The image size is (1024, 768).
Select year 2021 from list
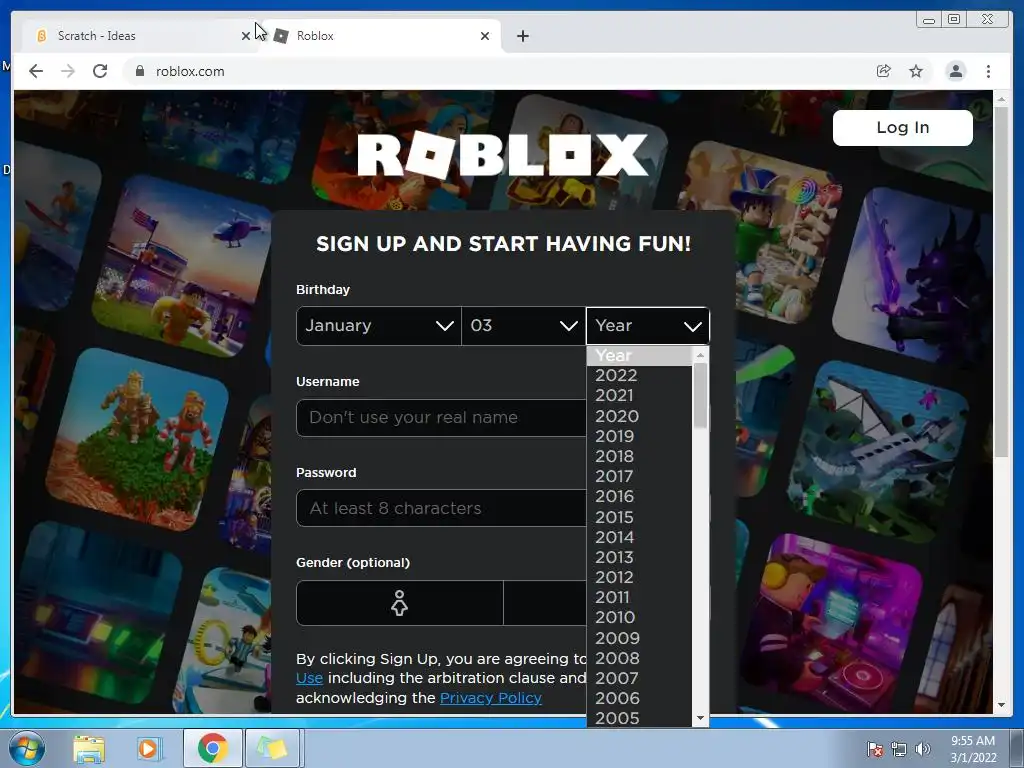pyautogui.click(x=639, y=396)
